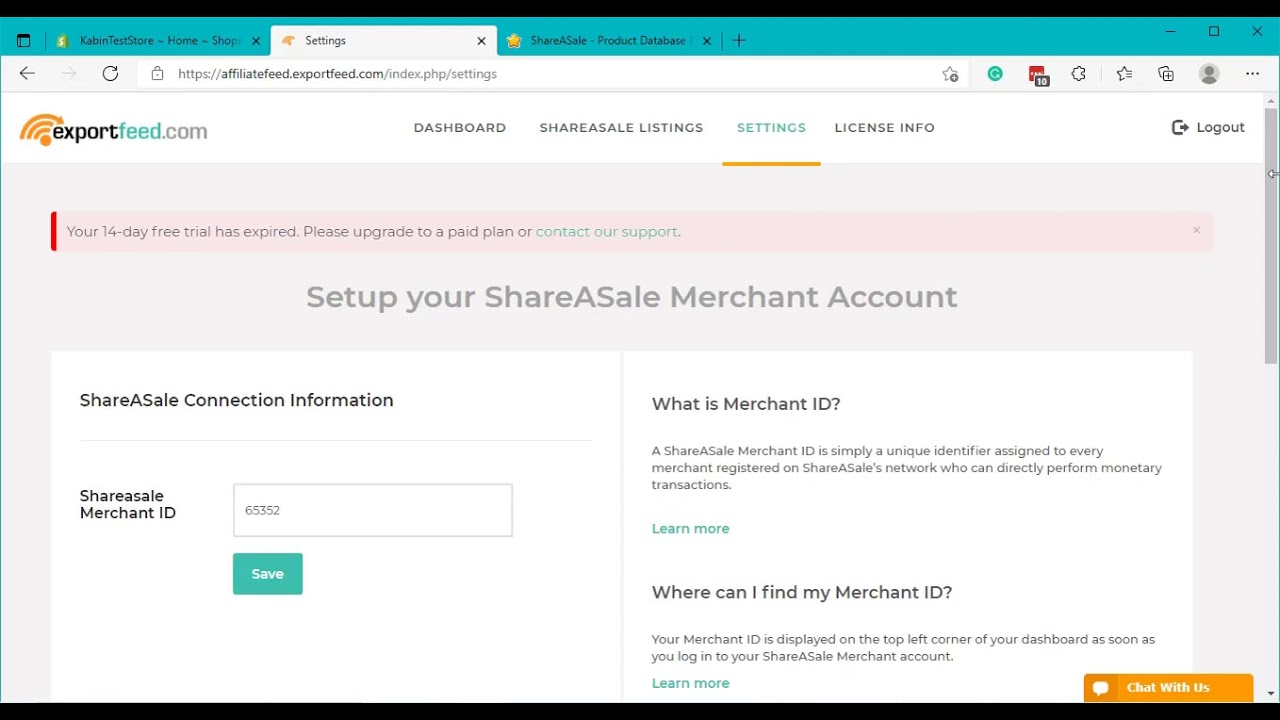This screenshot has width=1280, height=720.
Task: Open the Settings navigation item
Action: coord(771,128)
